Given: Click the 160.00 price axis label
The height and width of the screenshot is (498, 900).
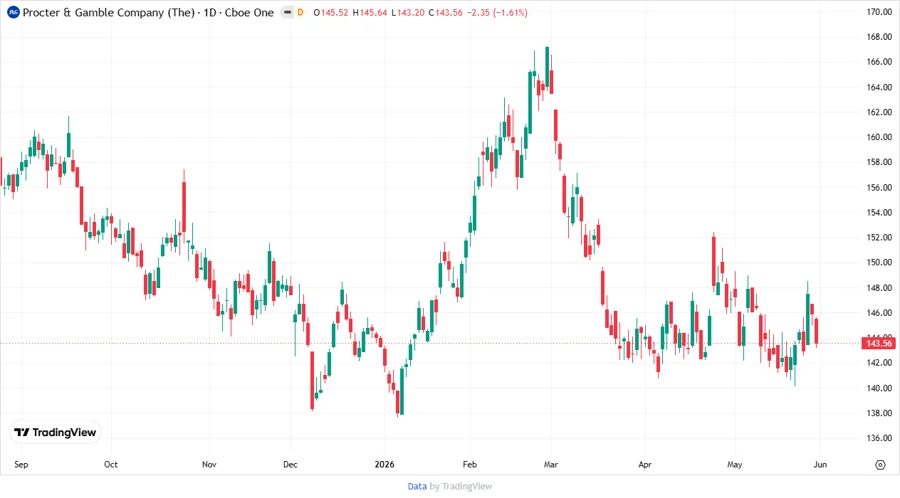Looking at the screenshot, I should [879, 137].
